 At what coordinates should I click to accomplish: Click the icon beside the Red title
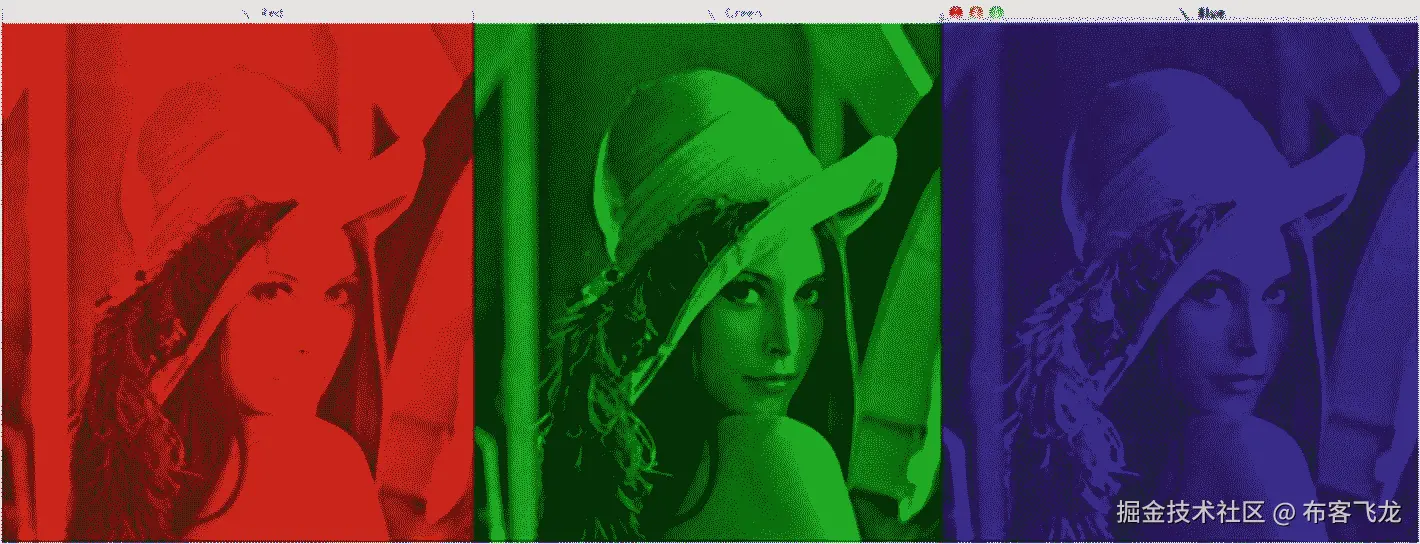click(x=246, y=13)
